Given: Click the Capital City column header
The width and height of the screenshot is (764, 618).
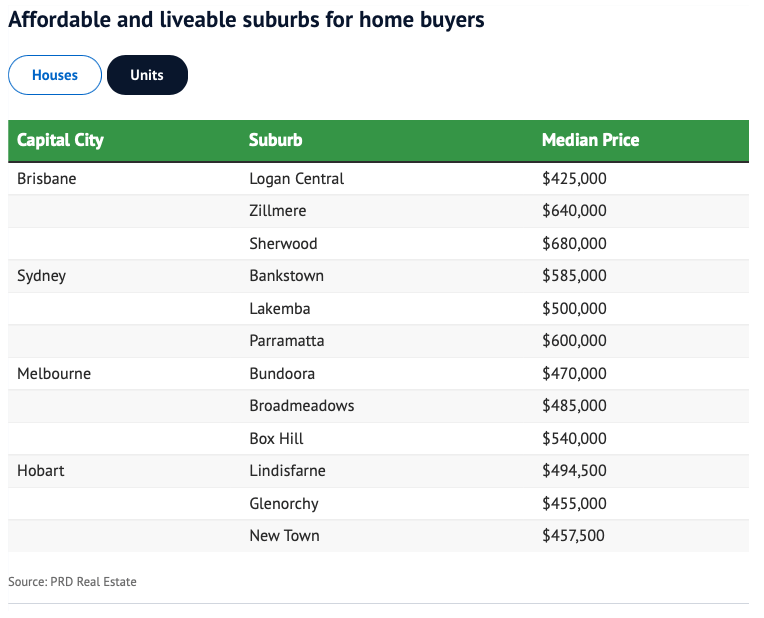Looking at the screenshot, I should [x=61, y=140].
